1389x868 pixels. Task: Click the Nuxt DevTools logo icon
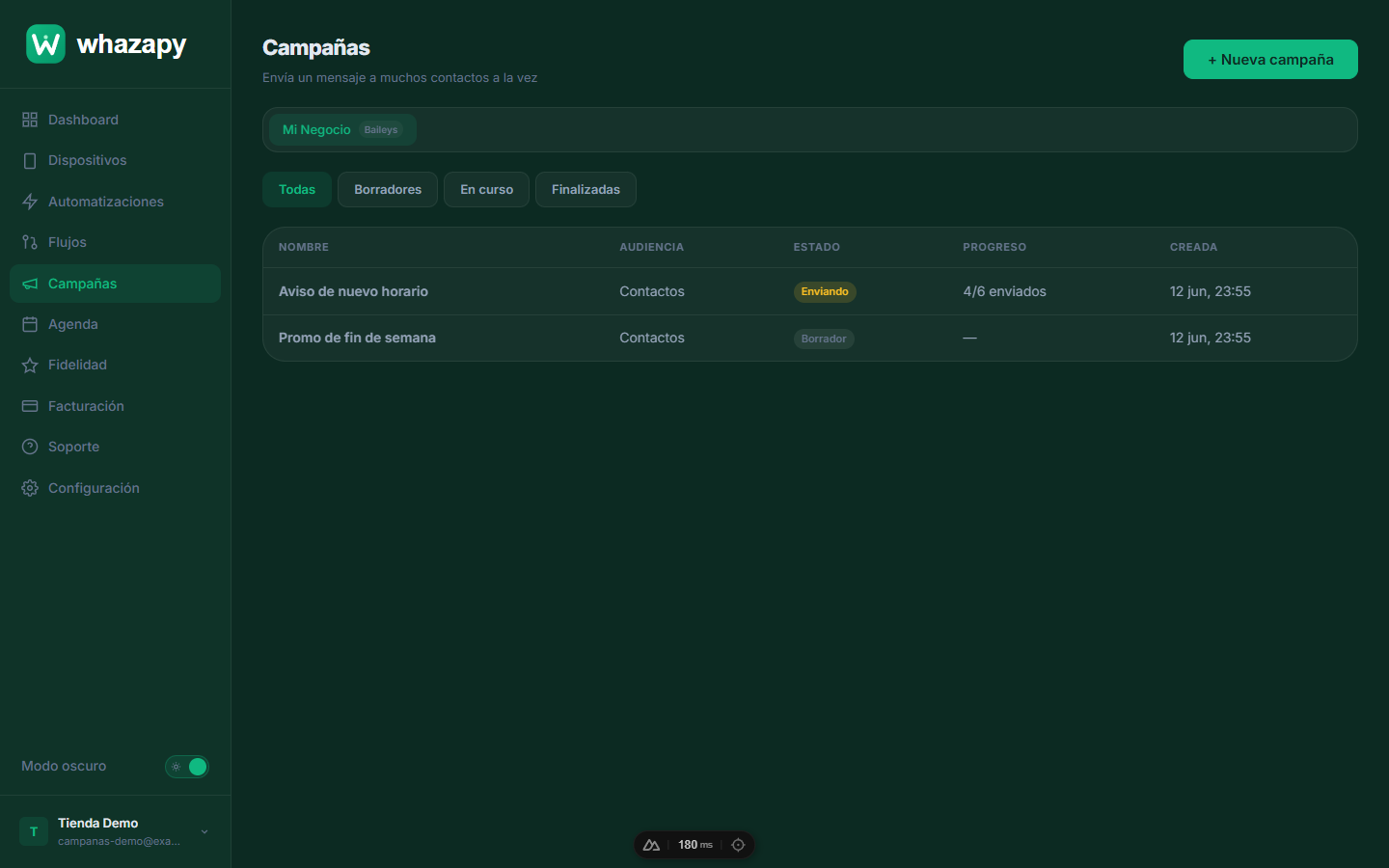[651, 845]
